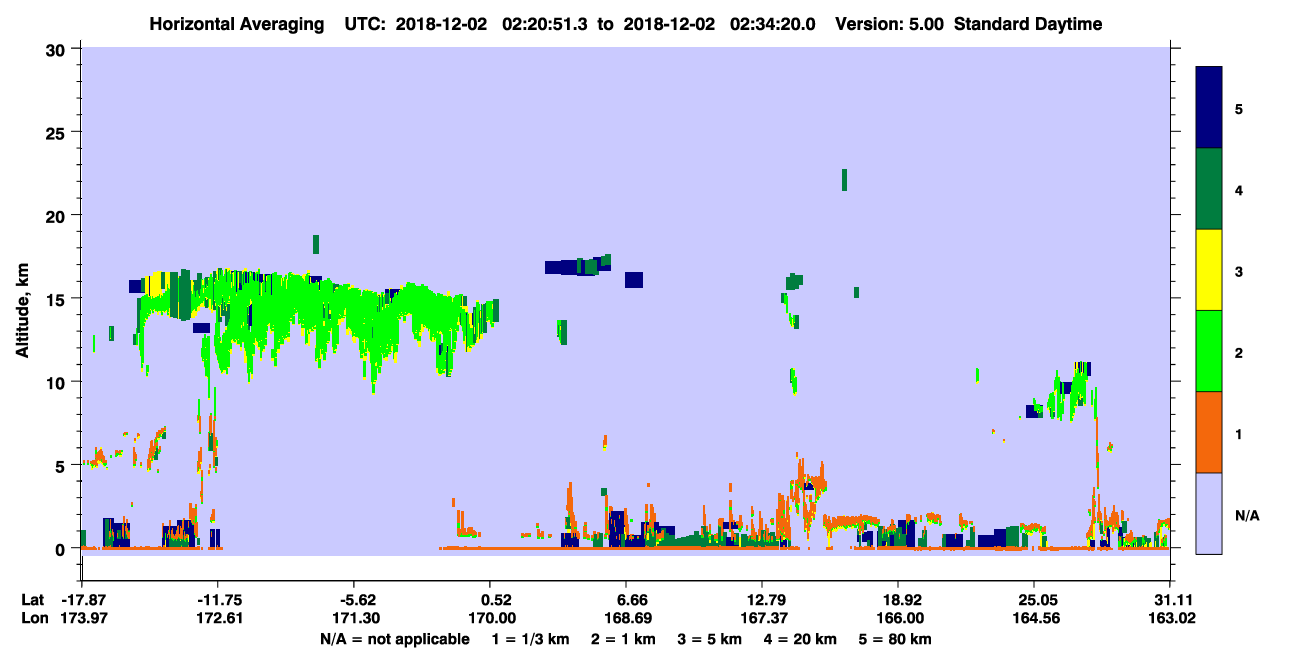This screenshot has width=1300, height=667.
Task: Click 'N/A = not applicable' legend note
Action: point(394,639)
